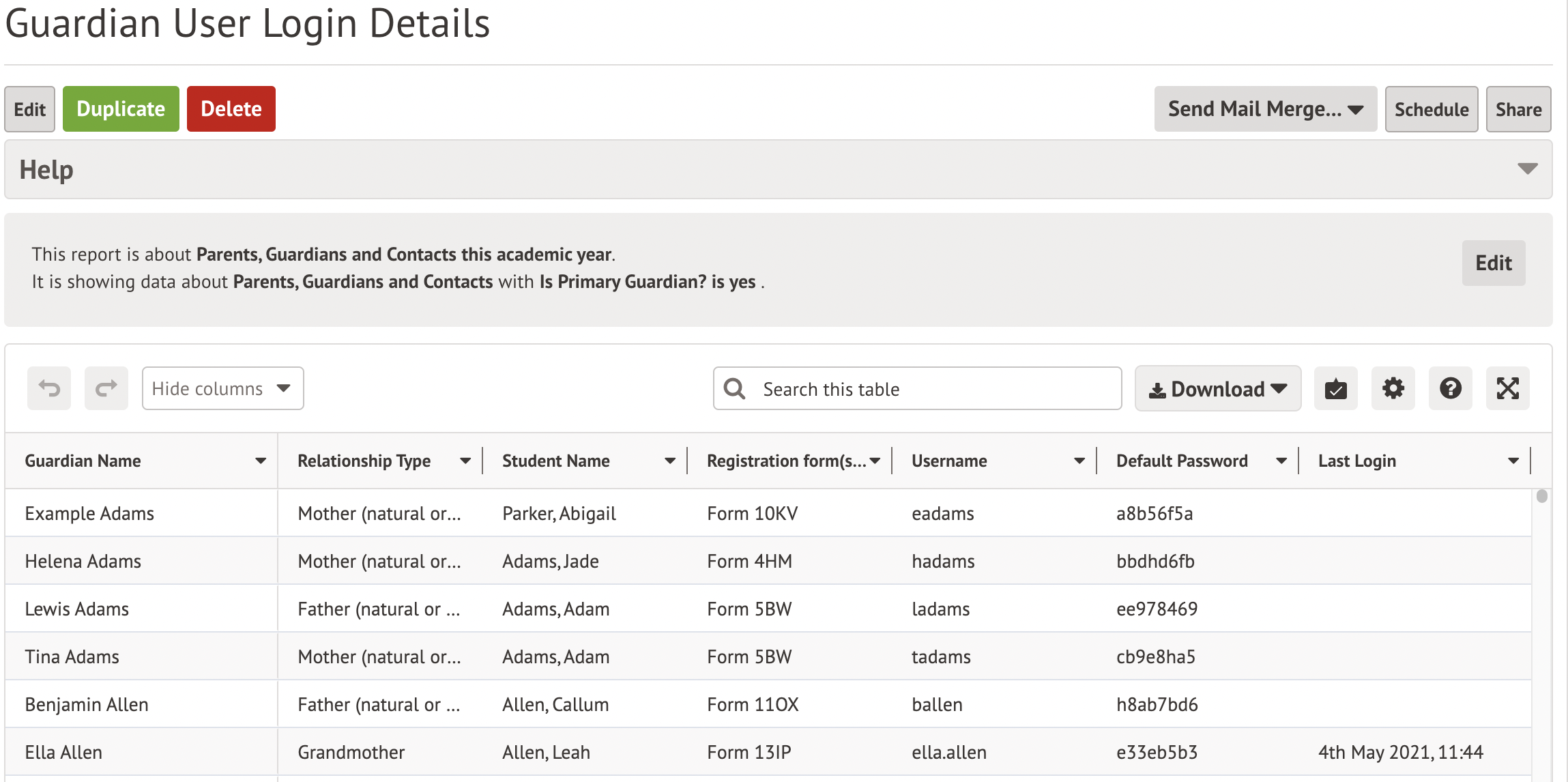The height and width of the screenshot is (782, 1568).
Task: Open Last Login column menu
Action: coord(1513,461)
